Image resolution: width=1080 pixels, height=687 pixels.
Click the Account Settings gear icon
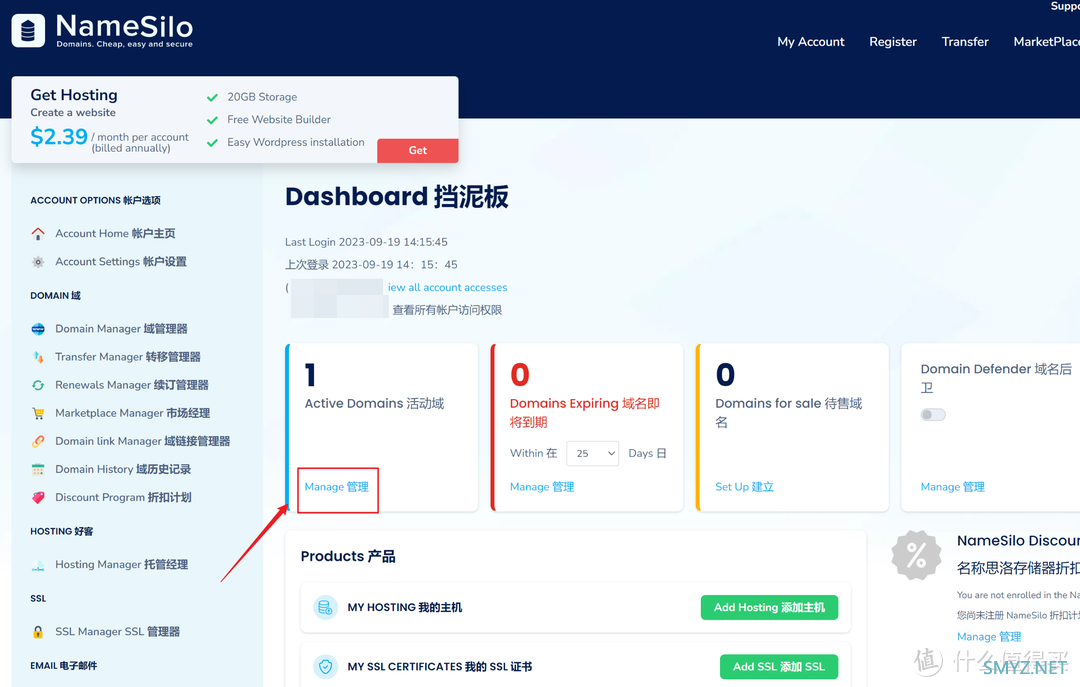point(38,262)
